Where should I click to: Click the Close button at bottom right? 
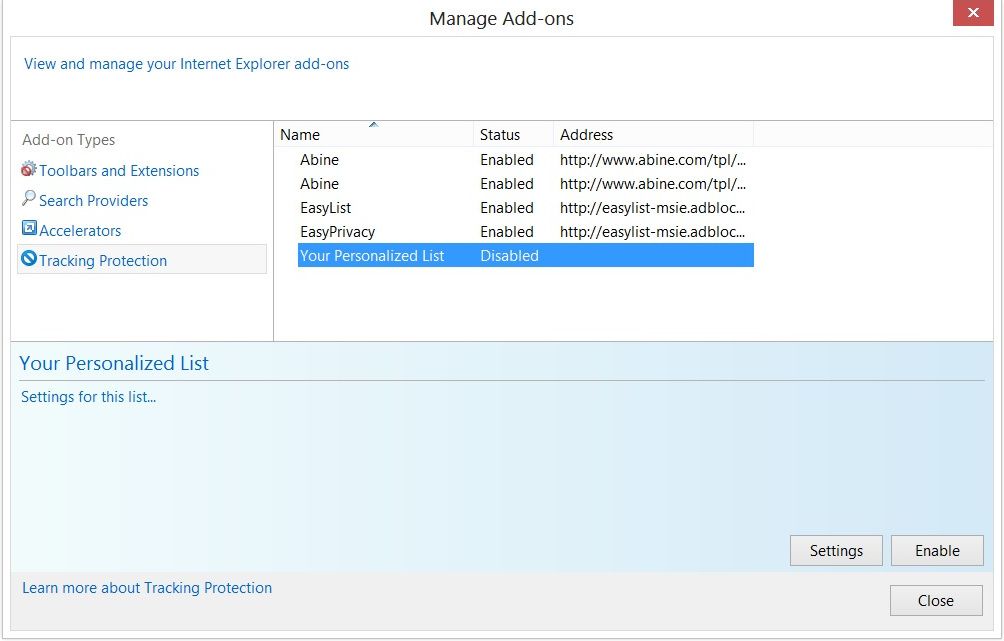tap(936, 601)
